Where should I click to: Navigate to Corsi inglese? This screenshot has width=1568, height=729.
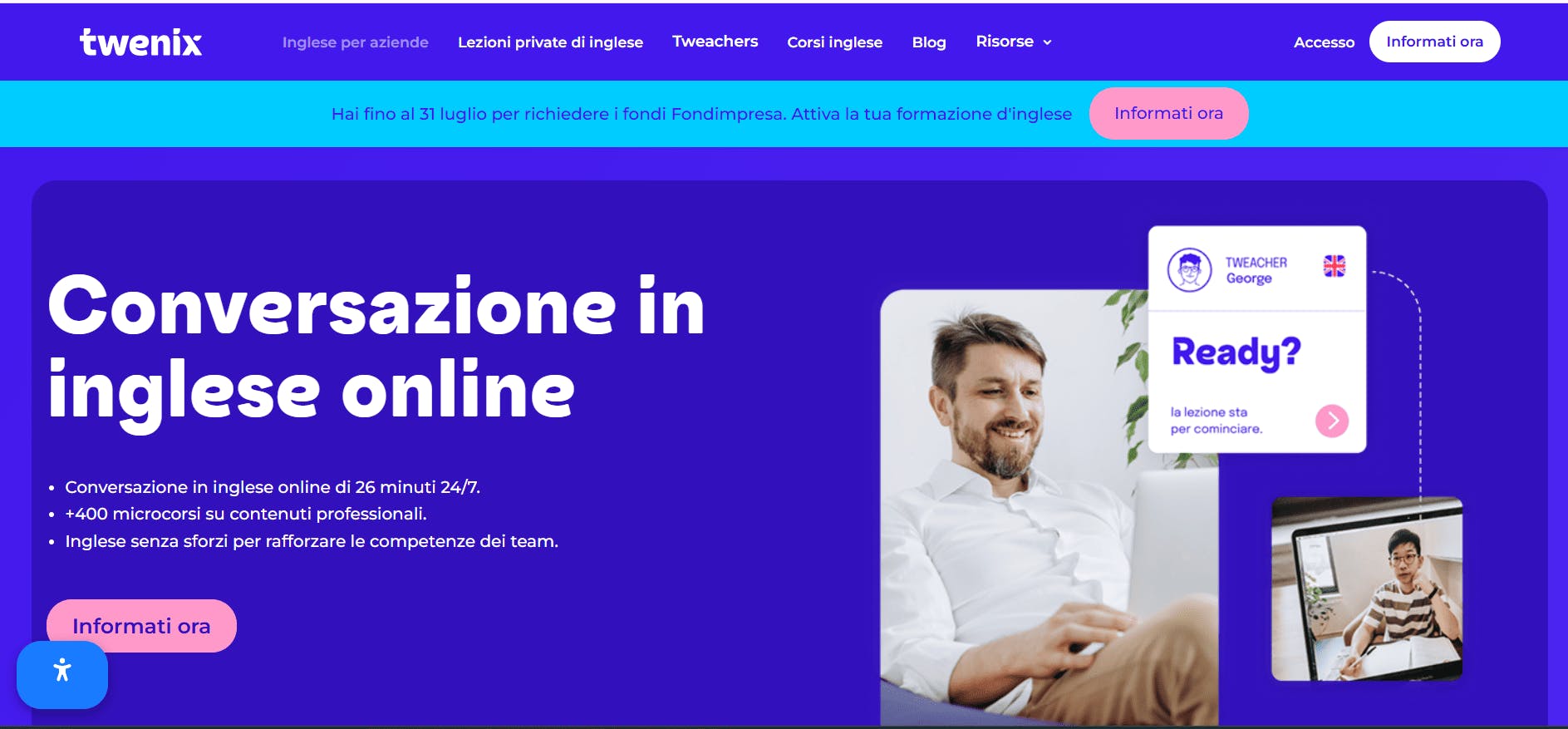pyautogui.click(x=834, y=42)
